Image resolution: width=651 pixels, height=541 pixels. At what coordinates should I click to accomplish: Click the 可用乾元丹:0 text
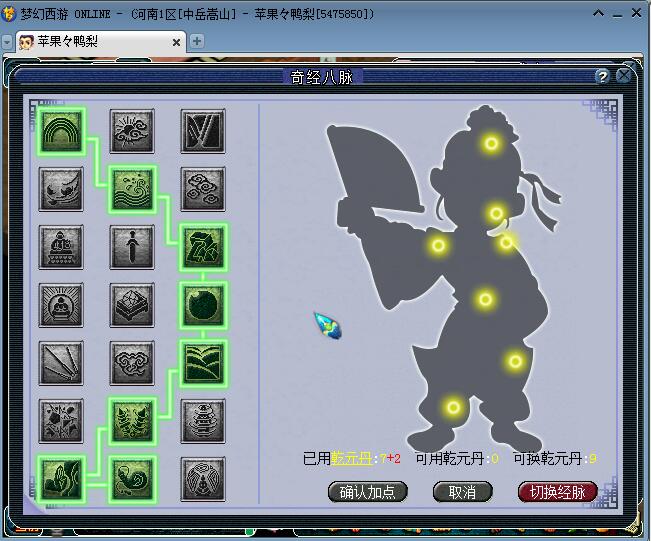457,458
